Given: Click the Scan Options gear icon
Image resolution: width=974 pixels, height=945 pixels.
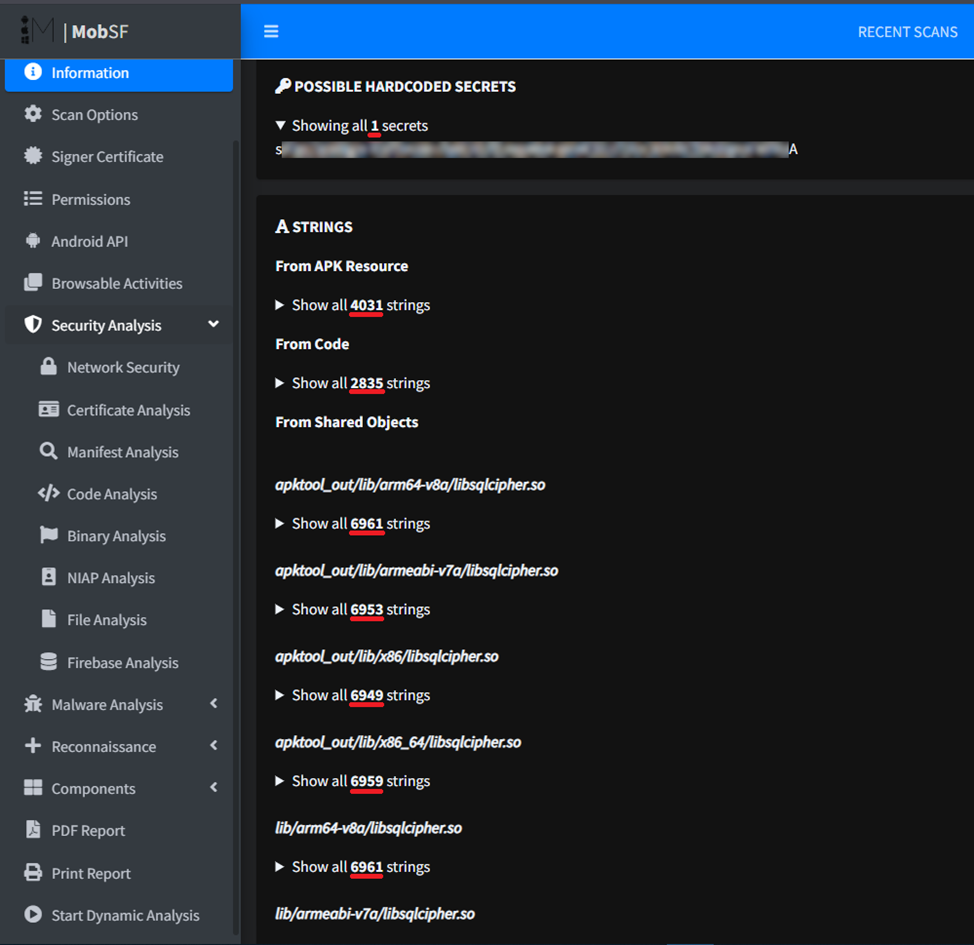Looking at the screenshot, I should (33, 114).
